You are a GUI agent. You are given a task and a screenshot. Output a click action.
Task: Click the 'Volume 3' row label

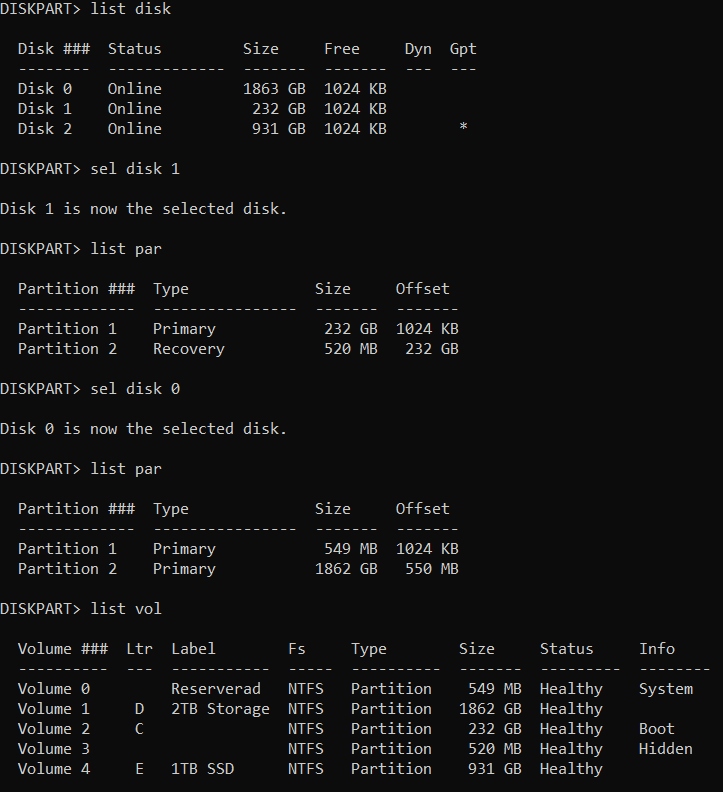[x=54, y=749]
